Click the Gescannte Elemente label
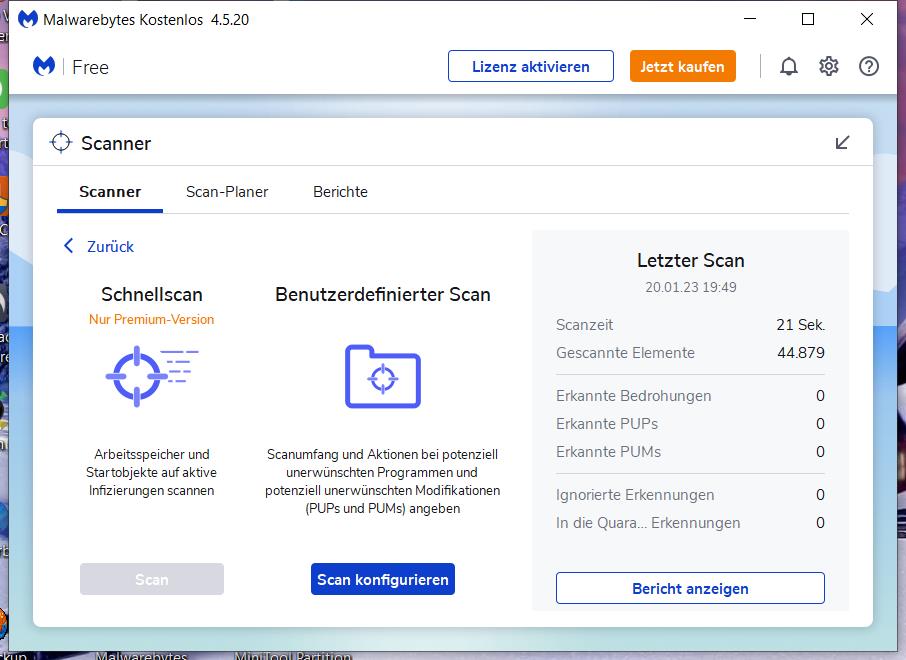Screen dimensions: 906x660 (625, 353)
